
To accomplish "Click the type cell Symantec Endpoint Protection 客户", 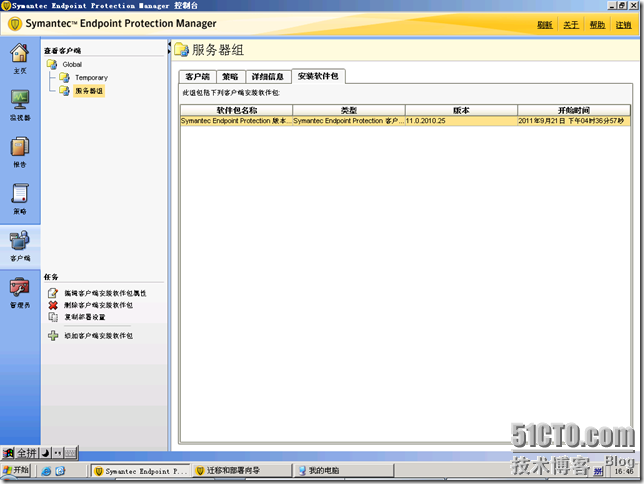I will (x=348, y=121).
